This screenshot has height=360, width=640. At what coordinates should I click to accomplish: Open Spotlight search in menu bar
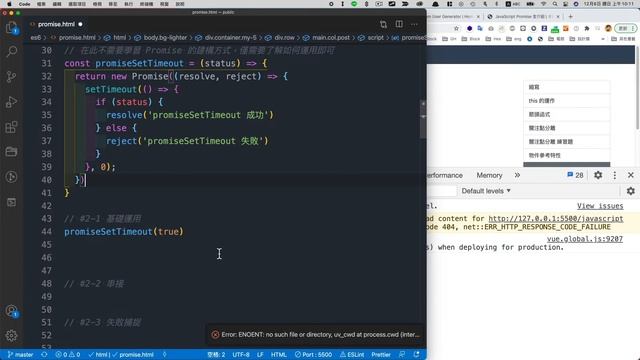tap(555, 4)
